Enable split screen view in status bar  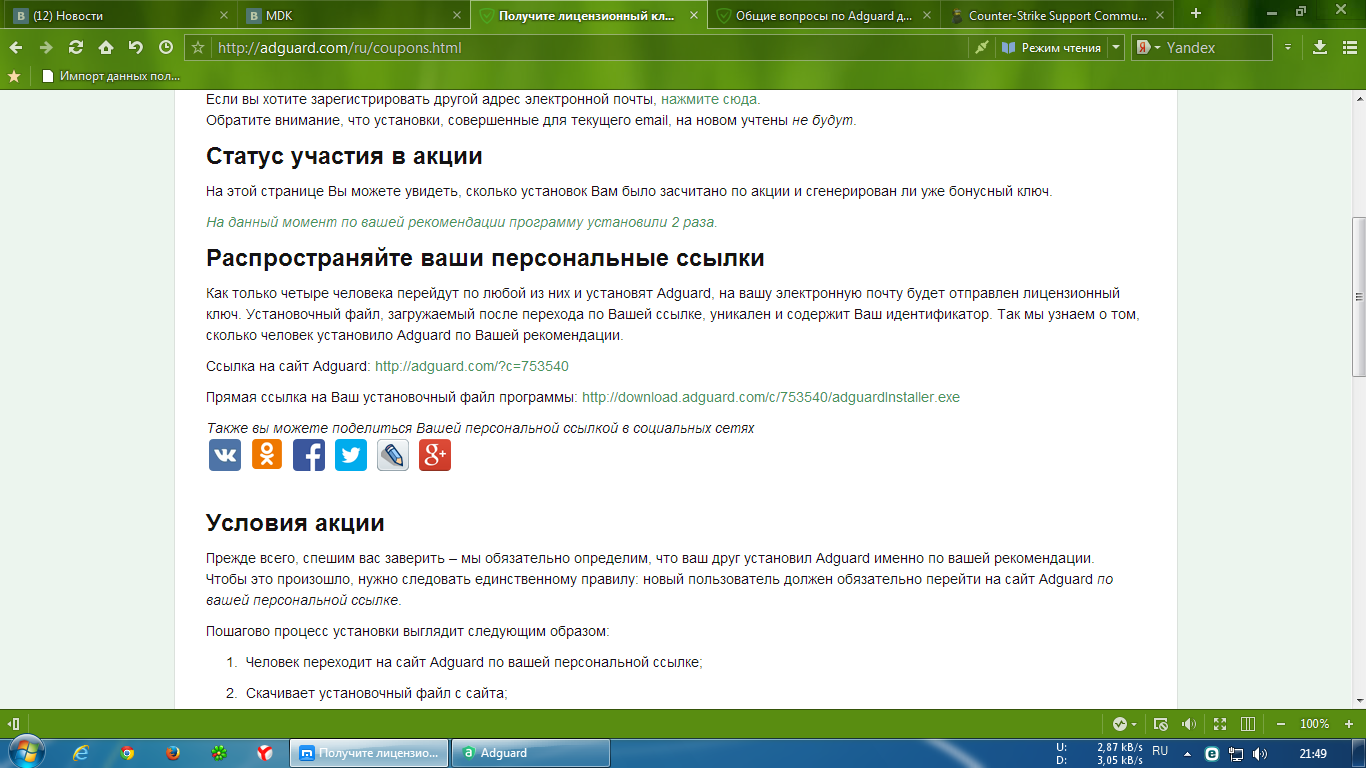click(1249, 723)
